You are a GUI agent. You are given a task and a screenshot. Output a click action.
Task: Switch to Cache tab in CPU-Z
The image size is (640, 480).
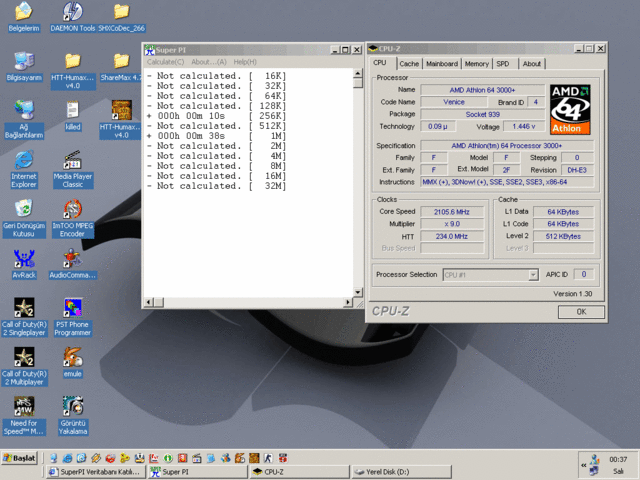tap(409, 64)
